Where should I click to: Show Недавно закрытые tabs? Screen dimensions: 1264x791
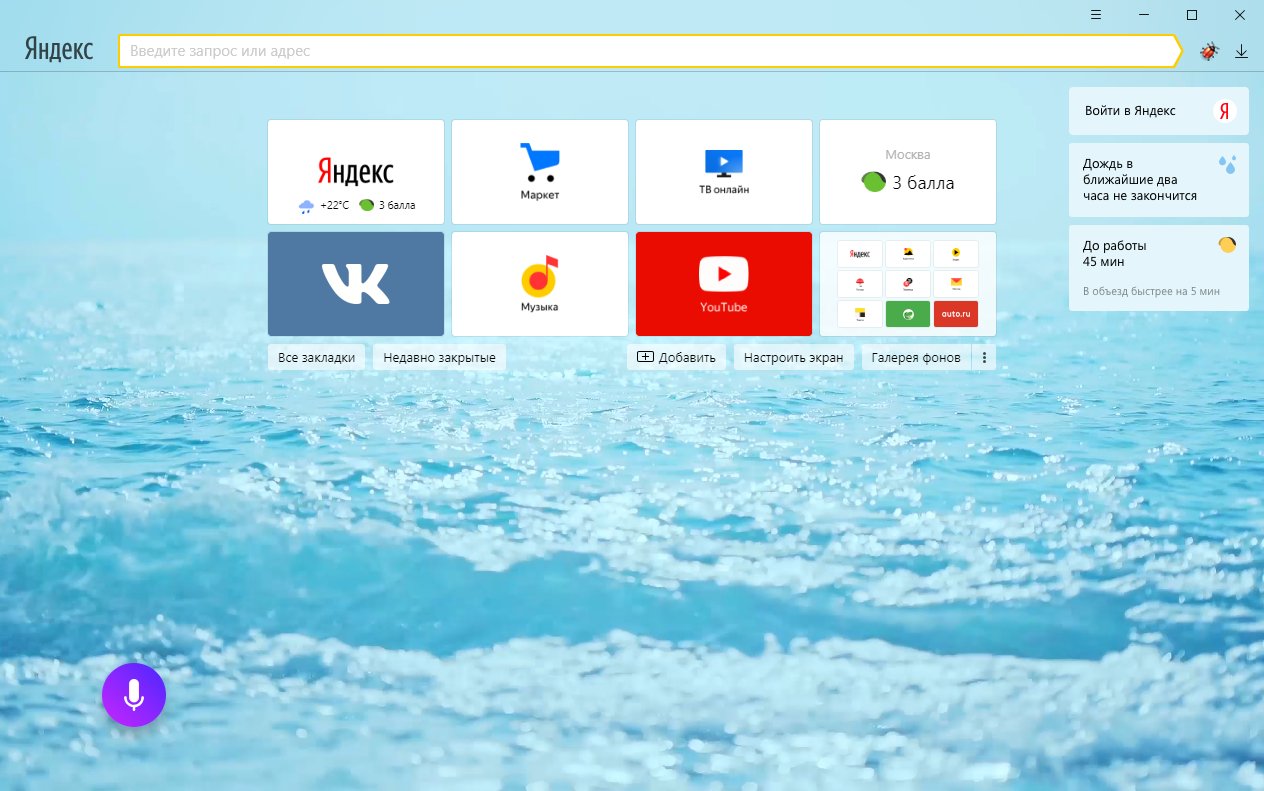(x=439, y=357)
